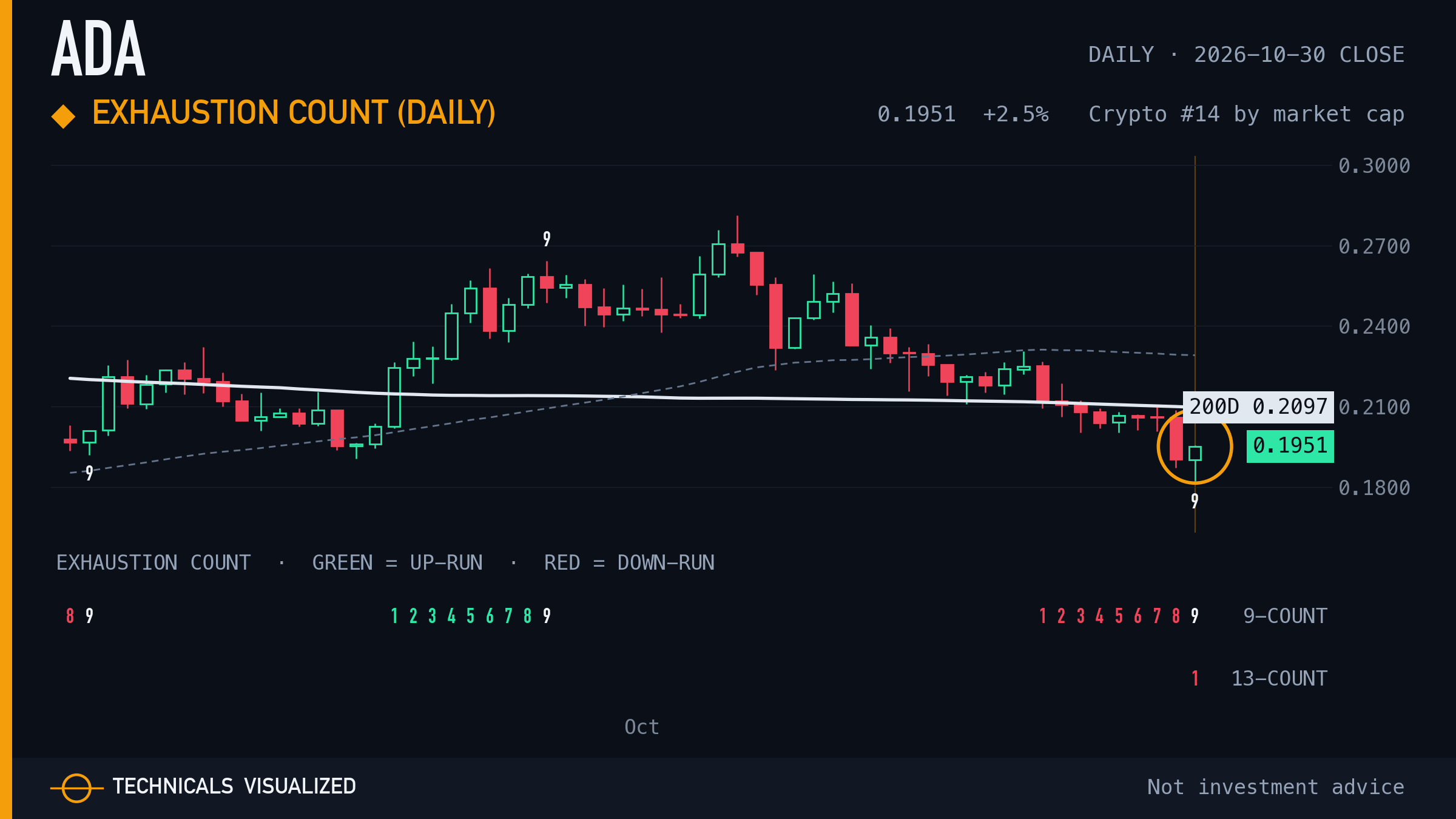Click the red 1 in the 13-COUNT row
Viewport: 1456px width, 819px height.
point(1195,678)
